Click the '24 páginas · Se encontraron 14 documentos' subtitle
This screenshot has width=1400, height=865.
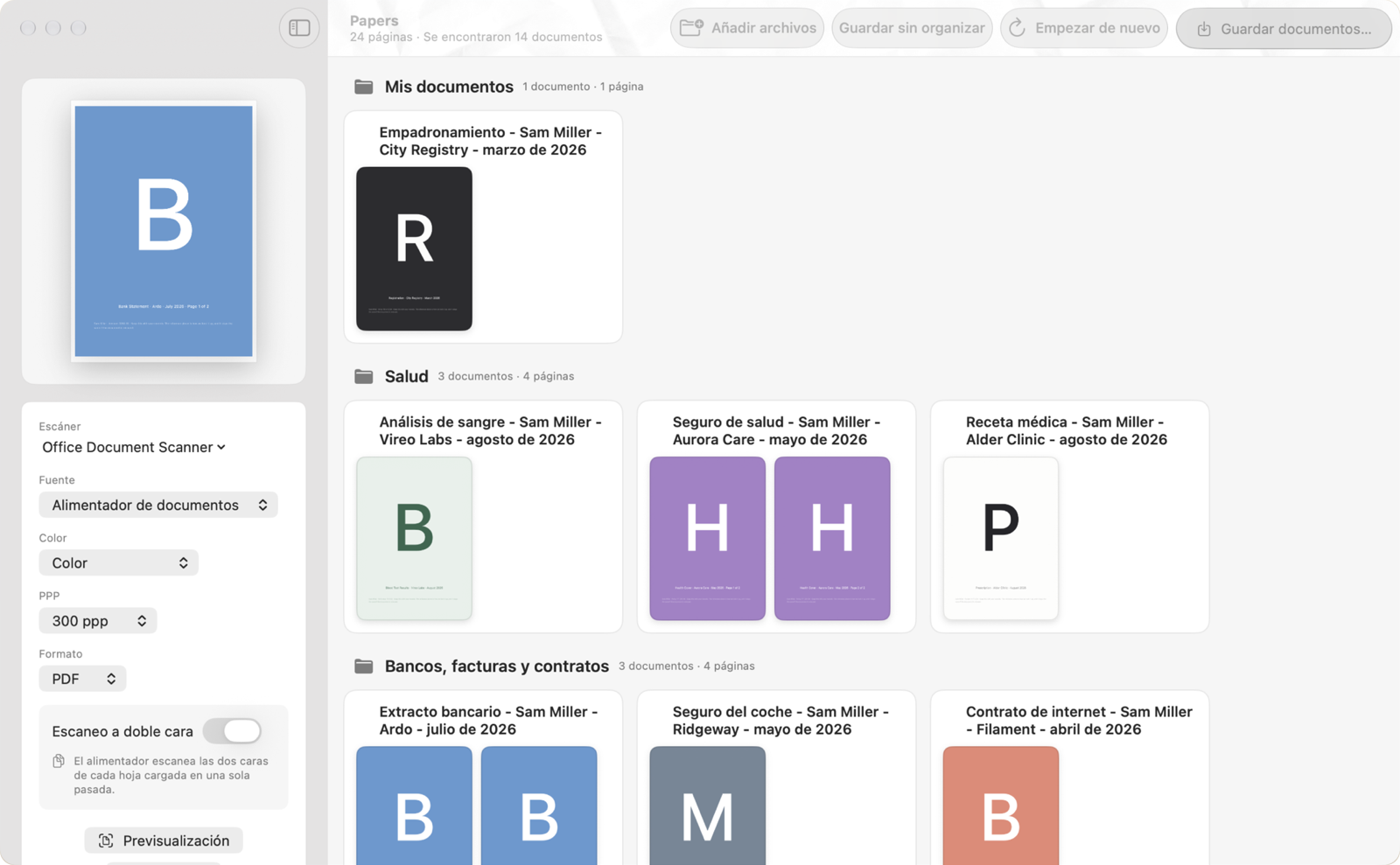point(476,37)
